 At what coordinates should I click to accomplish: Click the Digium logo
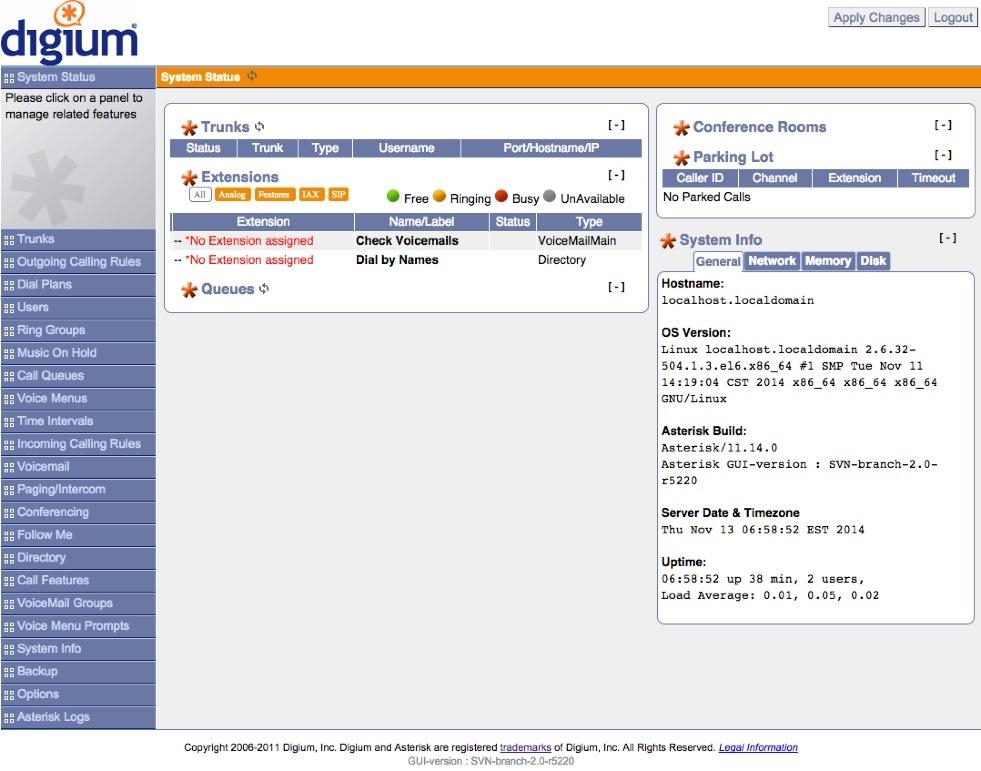[x=69, y=33]
